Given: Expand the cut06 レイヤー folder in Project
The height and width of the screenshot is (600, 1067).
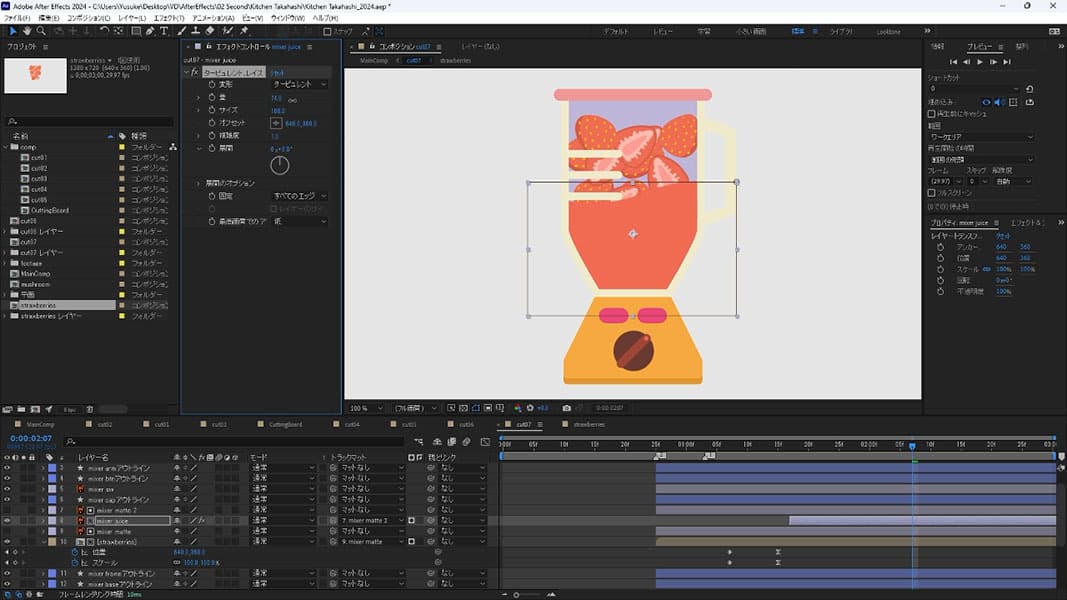Looking at the screenshot, I should click(5, 232).
